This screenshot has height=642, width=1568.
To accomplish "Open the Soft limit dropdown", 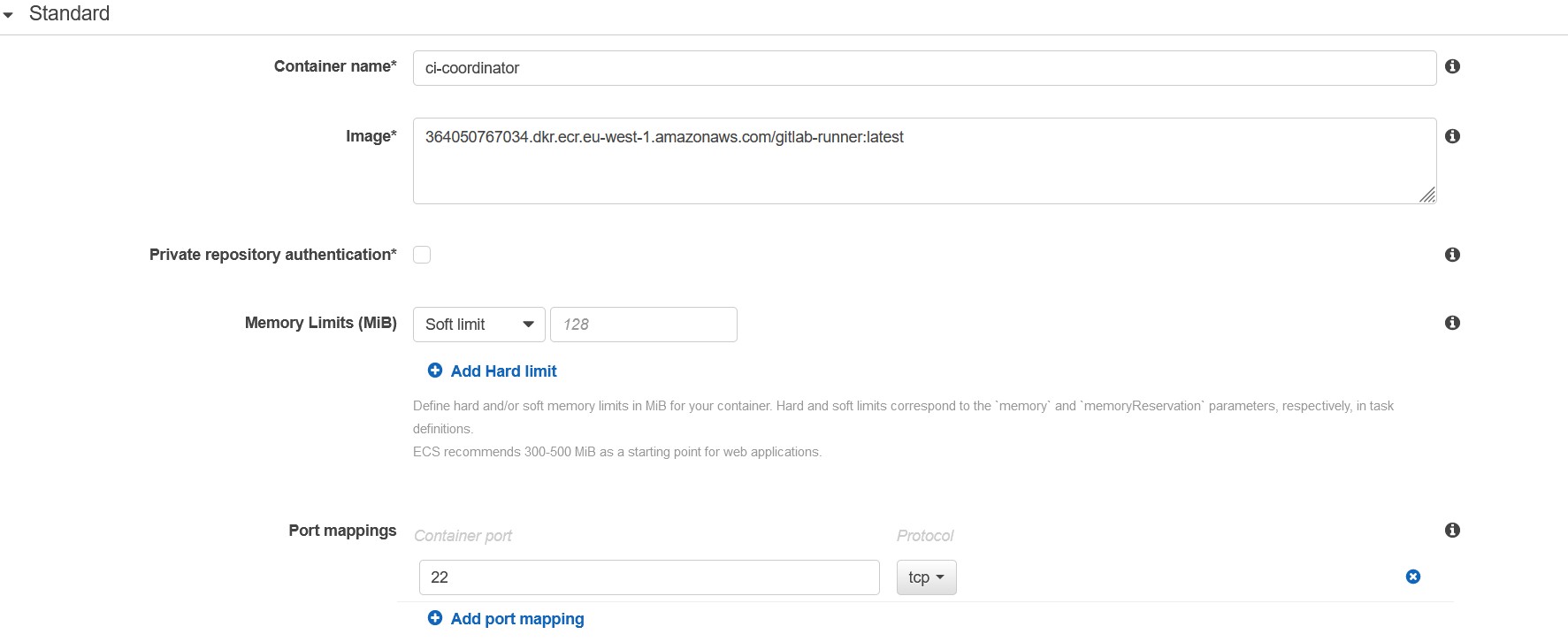I will [478, 325].
